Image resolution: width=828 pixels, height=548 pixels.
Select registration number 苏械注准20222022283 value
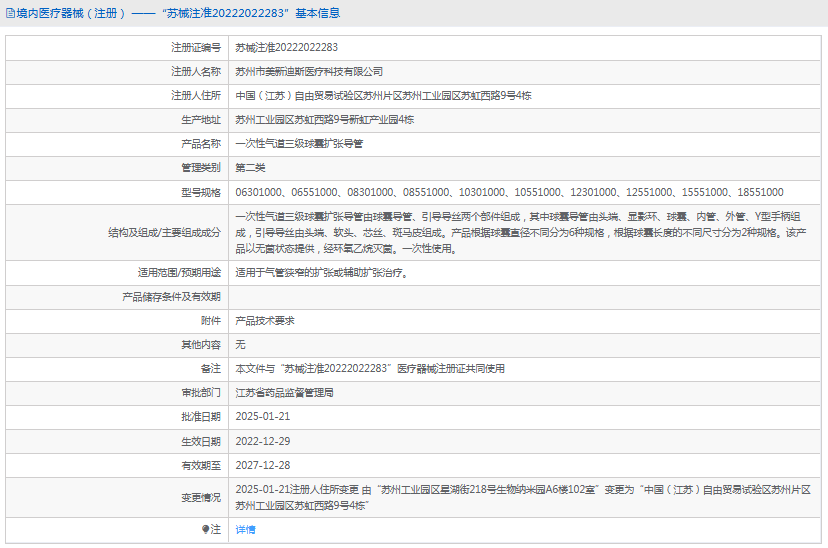[x=286, y=48]
